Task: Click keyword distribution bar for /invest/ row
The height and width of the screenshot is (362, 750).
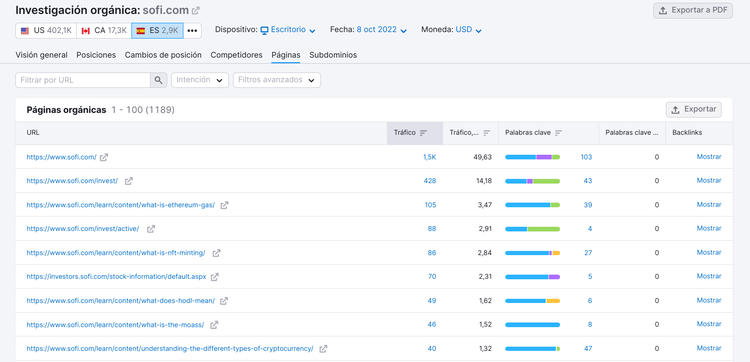Action: 532,181
